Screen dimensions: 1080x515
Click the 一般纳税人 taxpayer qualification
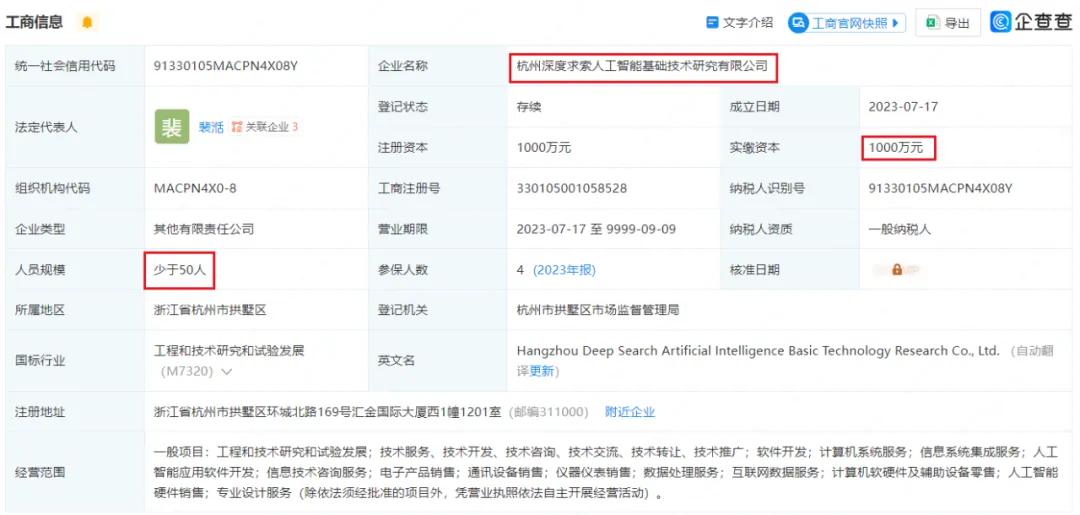pos(900,229)
